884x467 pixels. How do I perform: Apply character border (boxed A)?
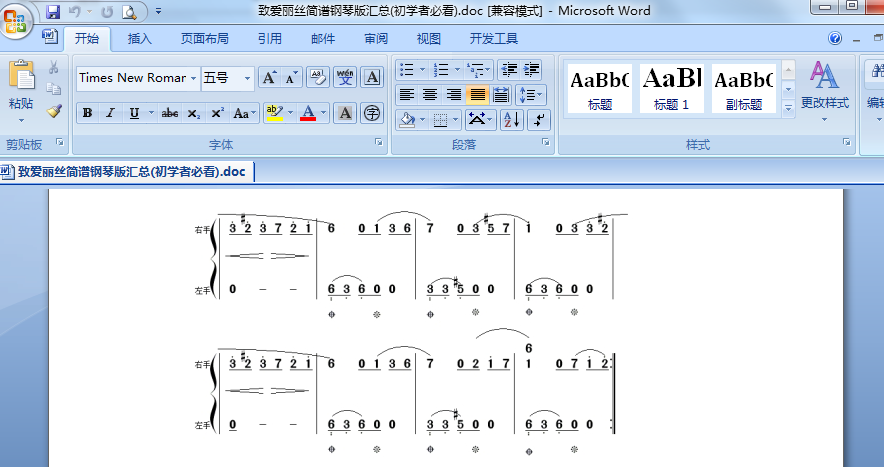point(372,78)
